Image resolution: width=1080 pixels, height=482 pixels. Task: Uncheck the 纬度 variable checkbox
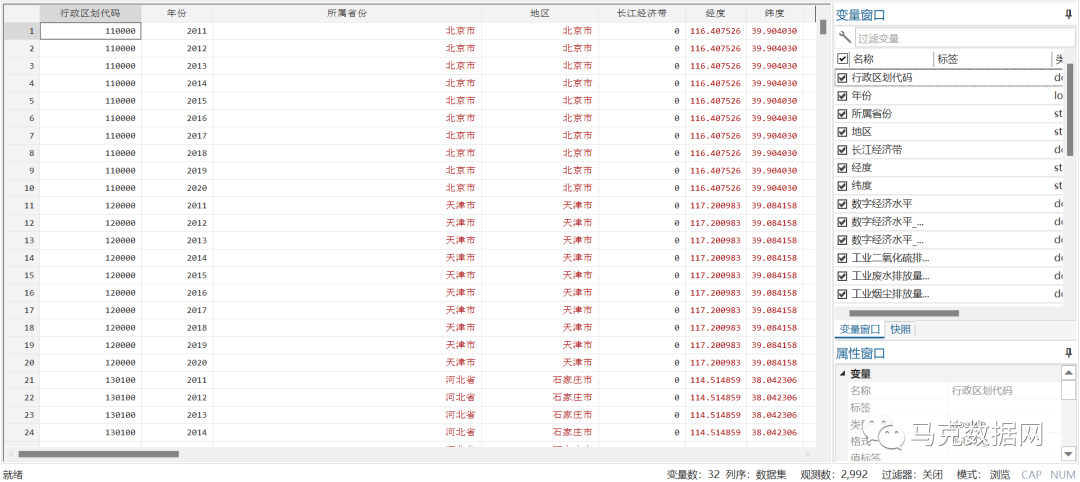(x=842, y=186)
